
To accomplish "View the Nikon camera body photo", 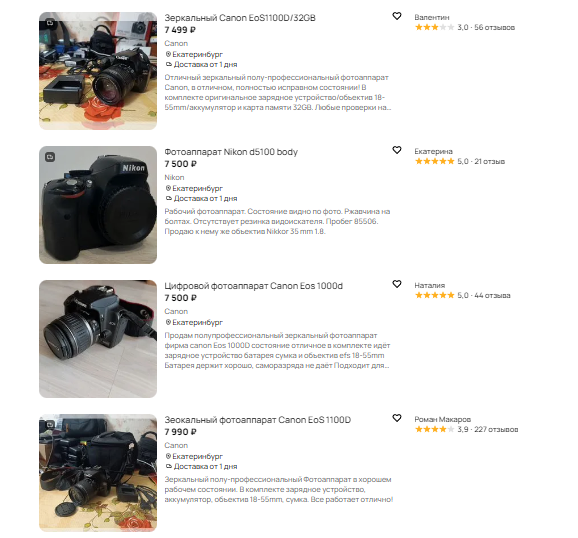I will point(98,205).
